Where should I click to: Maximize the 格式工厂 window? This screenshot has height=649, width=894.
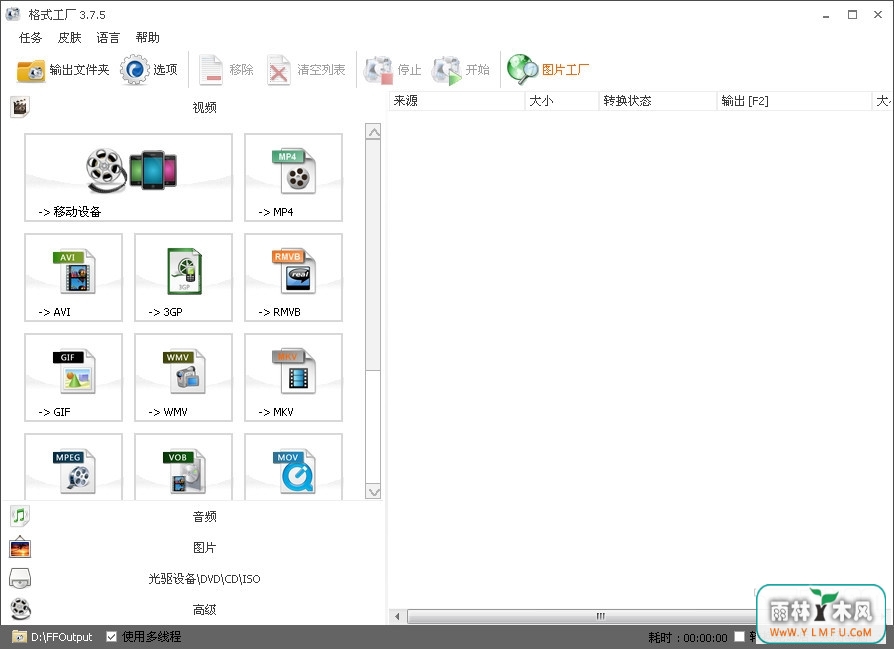click(852, 15)
